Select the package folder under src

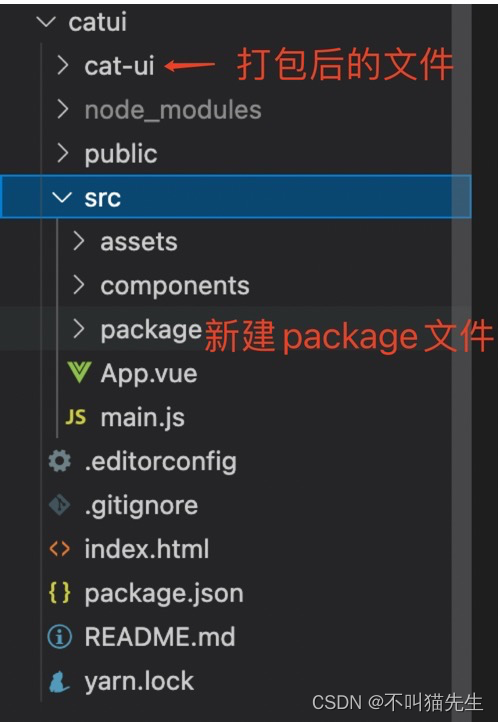click(x=151, y=330)
